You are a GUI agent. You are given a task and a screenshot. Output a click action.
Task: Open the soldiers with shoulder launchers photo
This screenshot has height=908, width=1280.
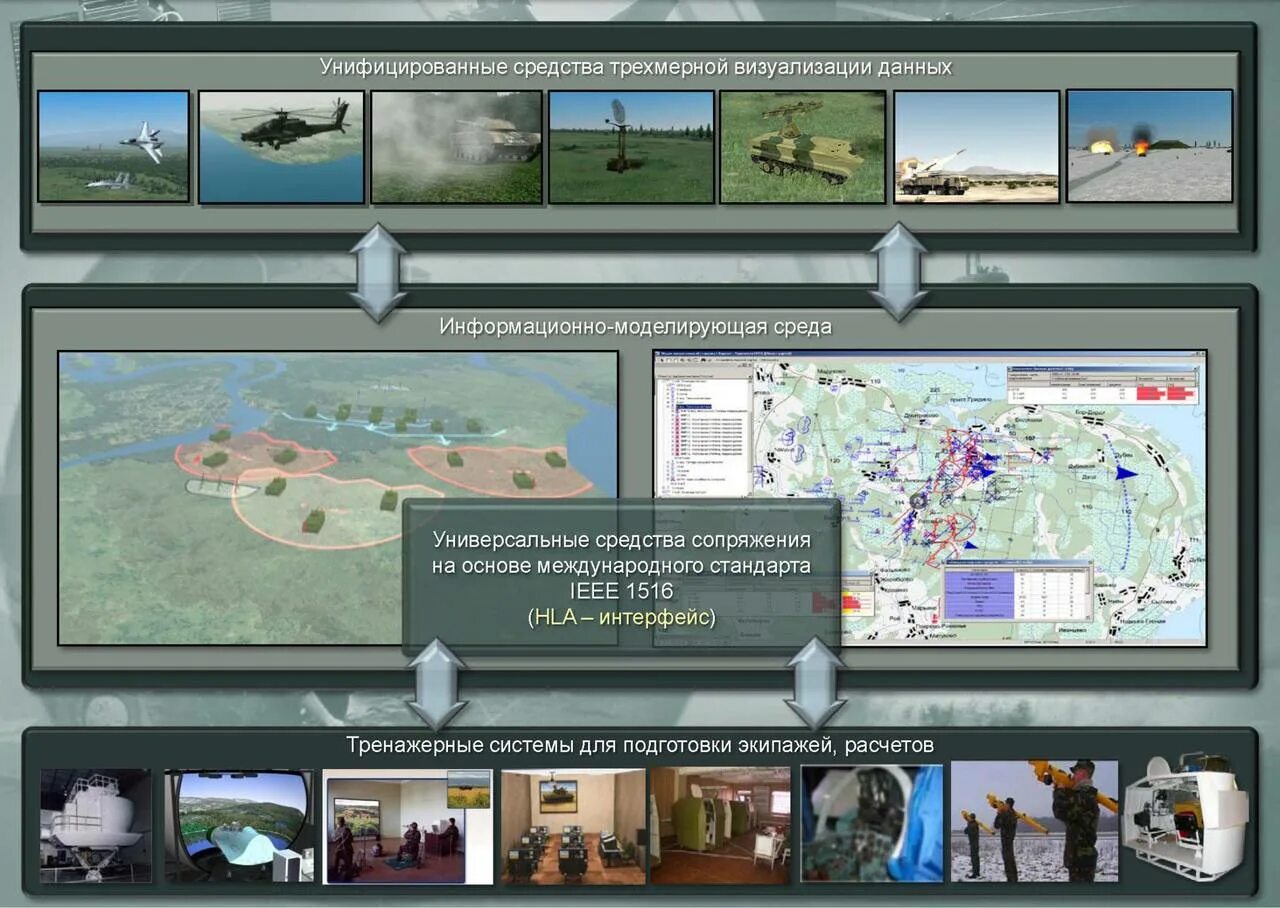tap(1034, 821)
